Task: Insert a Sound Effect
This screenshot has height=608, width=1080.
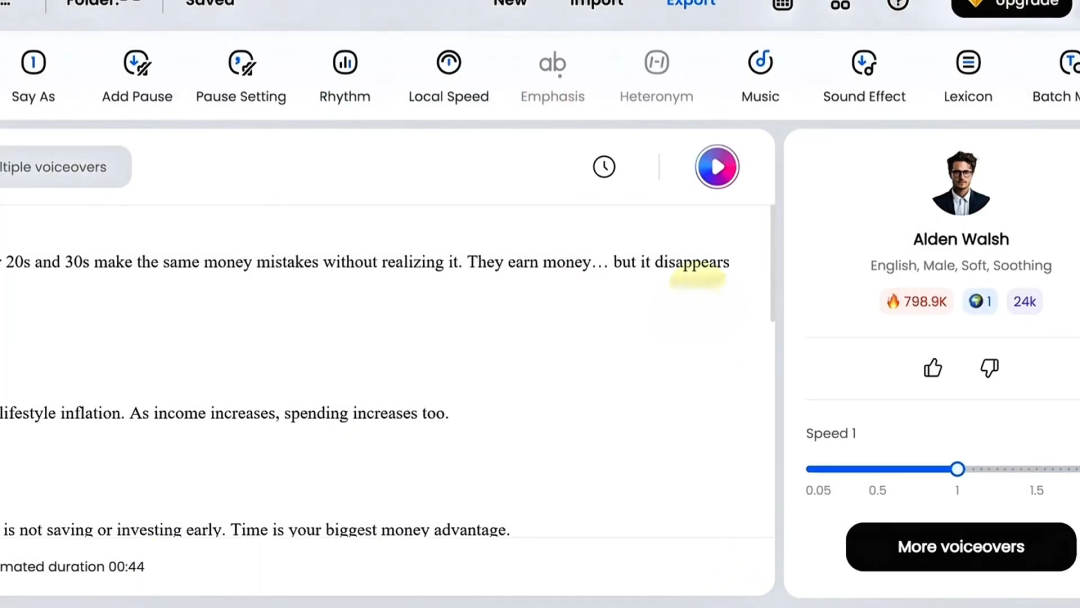Action: coord(864,76)
